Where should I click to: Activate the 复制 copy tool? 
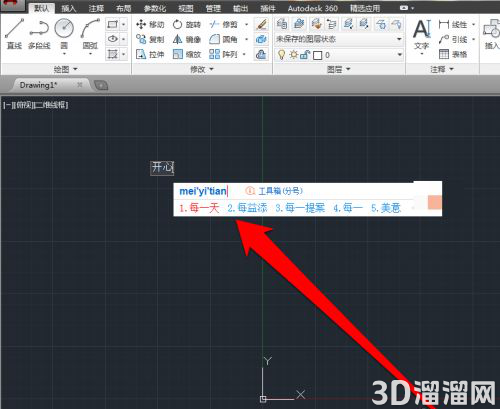[150, 39]
